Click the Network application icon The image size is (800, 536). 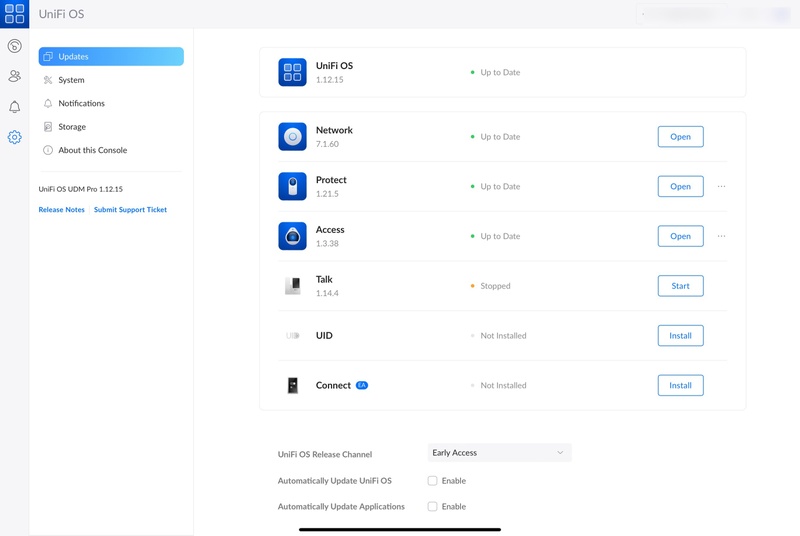pyautogui.click(x=292, y=137)
